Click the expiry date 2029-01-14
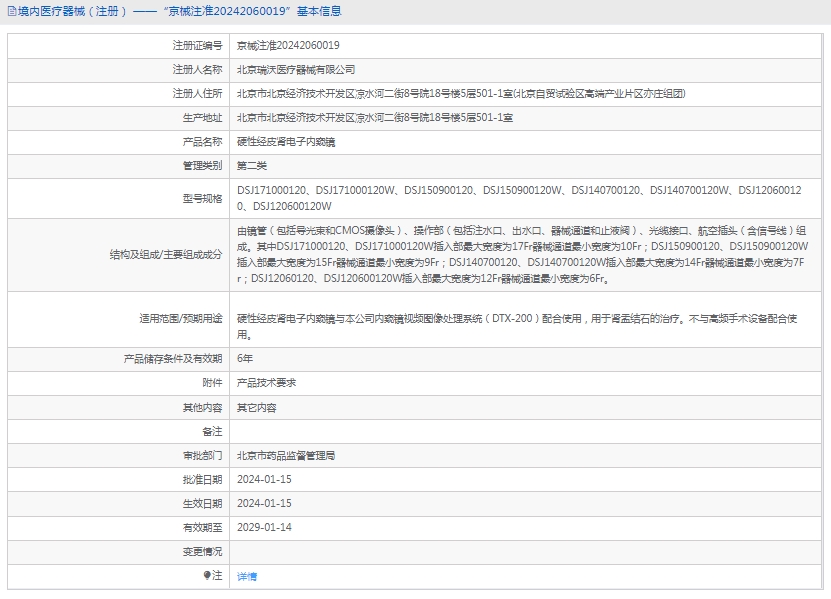This screenshot has width=831, height=599. click(x=264, y=527)
